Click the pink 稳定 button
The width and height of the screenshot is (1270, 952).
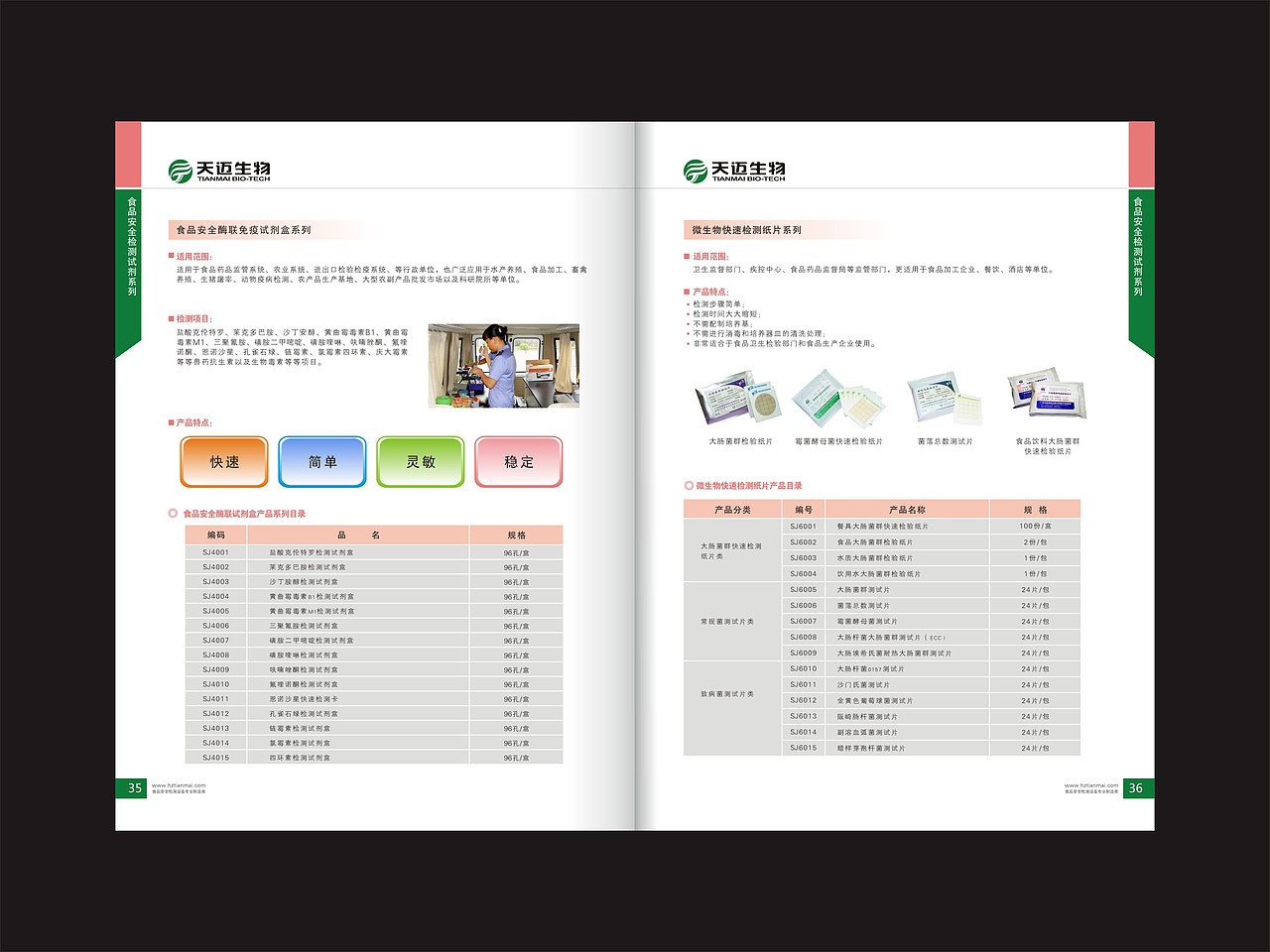[x=519, y=461]
